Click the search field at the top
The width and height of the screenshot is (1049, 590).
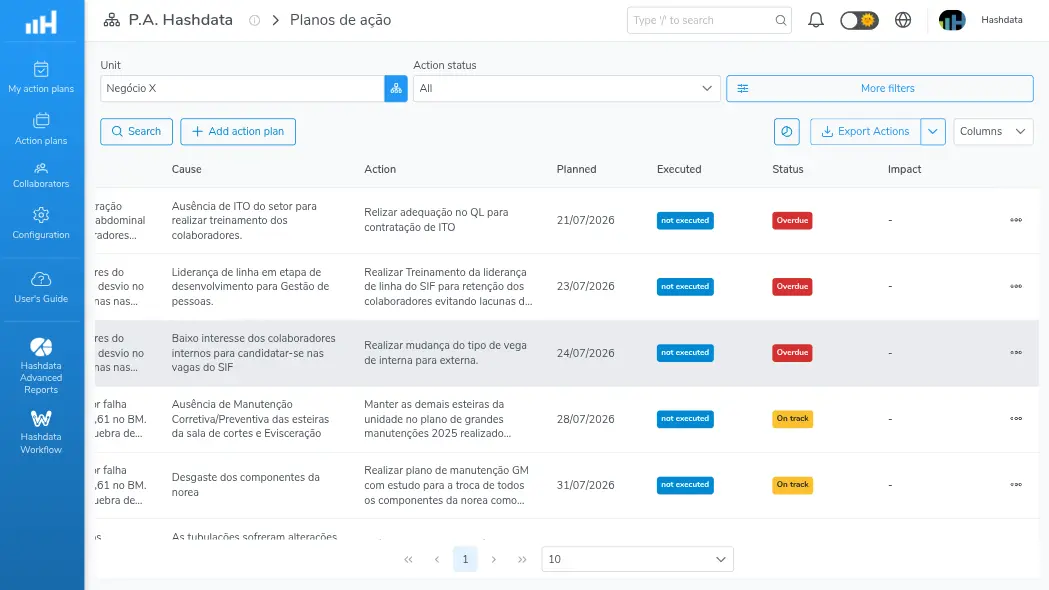click(709, 20)
